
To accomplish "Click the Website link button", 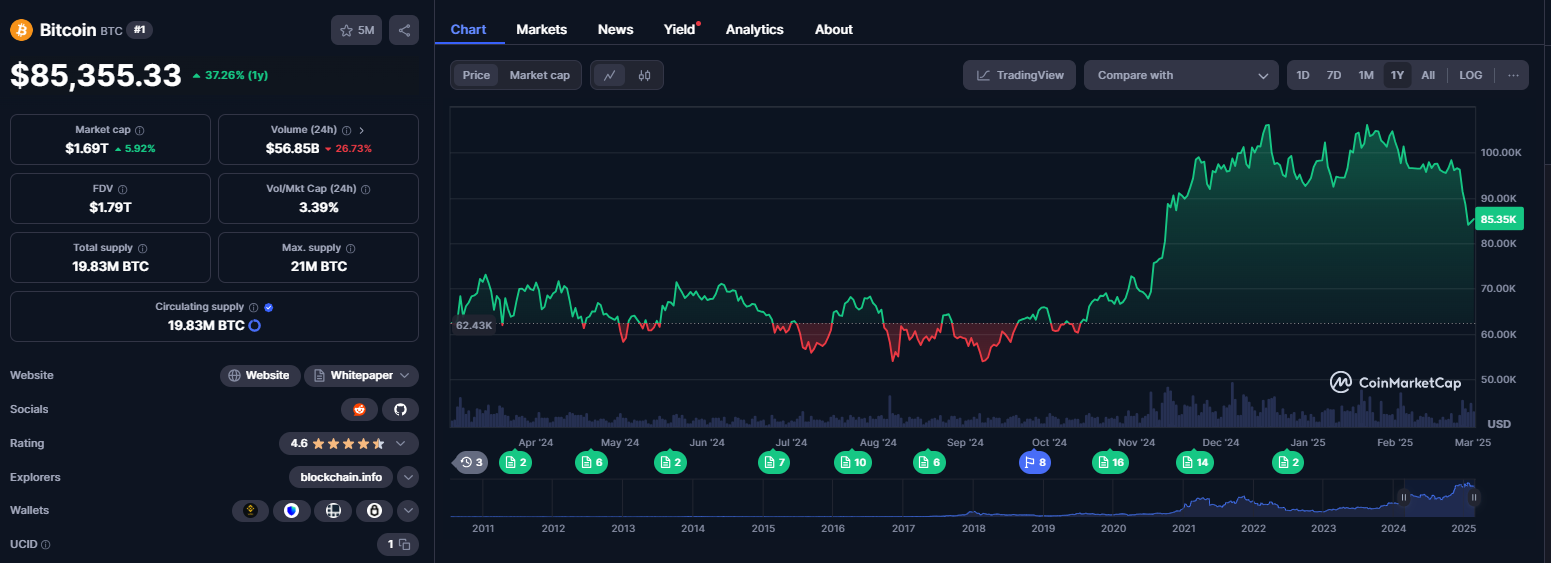I will point(259,375).
